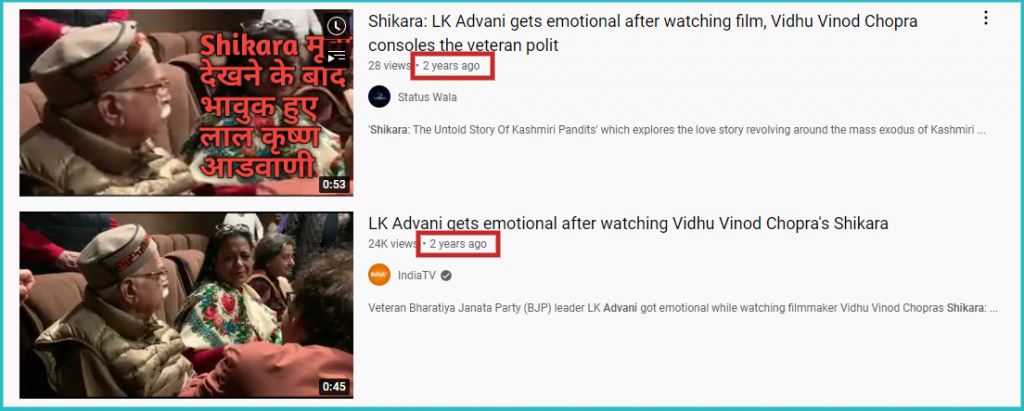
Task: Go to IndiaTV channel name
Action: (417, 276)
